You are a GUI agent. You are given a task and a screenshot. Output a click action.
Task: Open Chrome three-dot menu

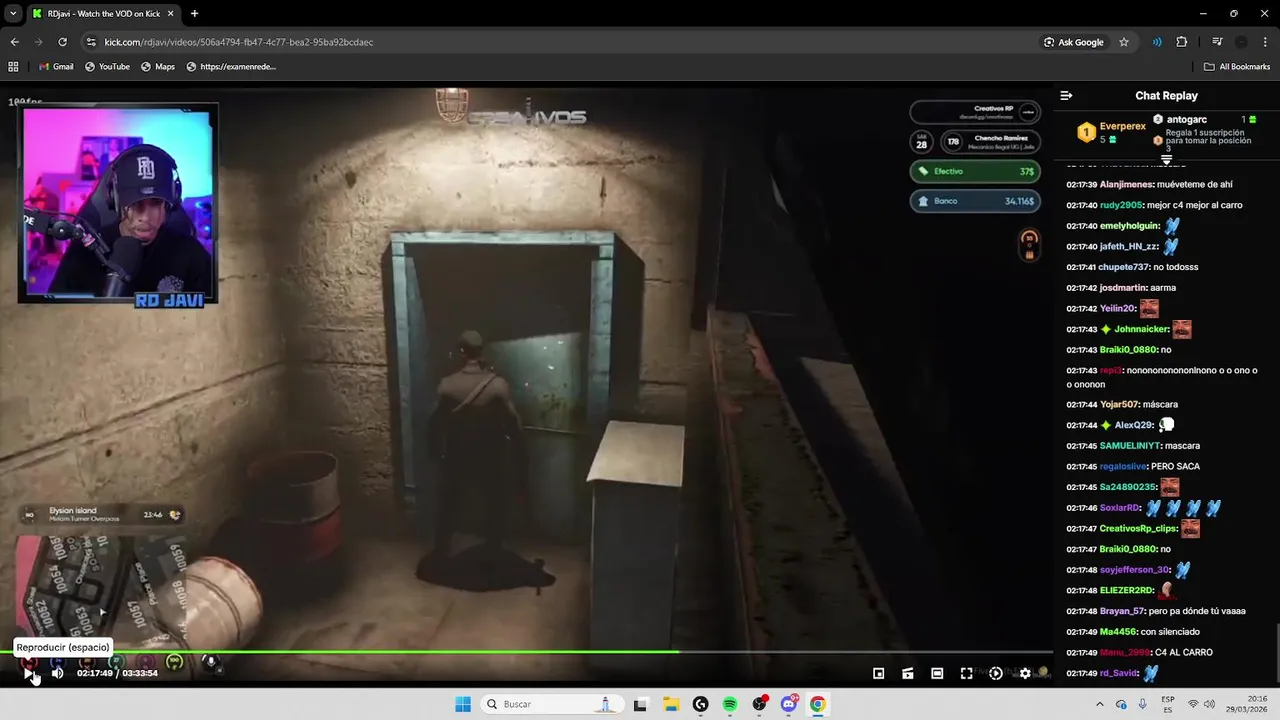[x=1266, y=42]
